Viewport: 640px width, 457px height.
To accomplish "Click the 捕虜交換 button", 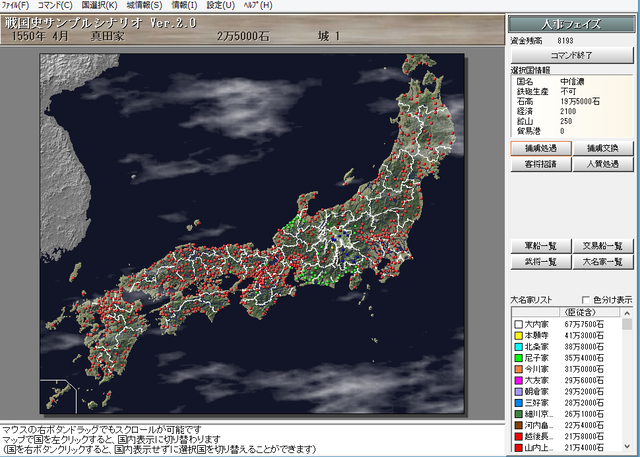I will (603, 149).
